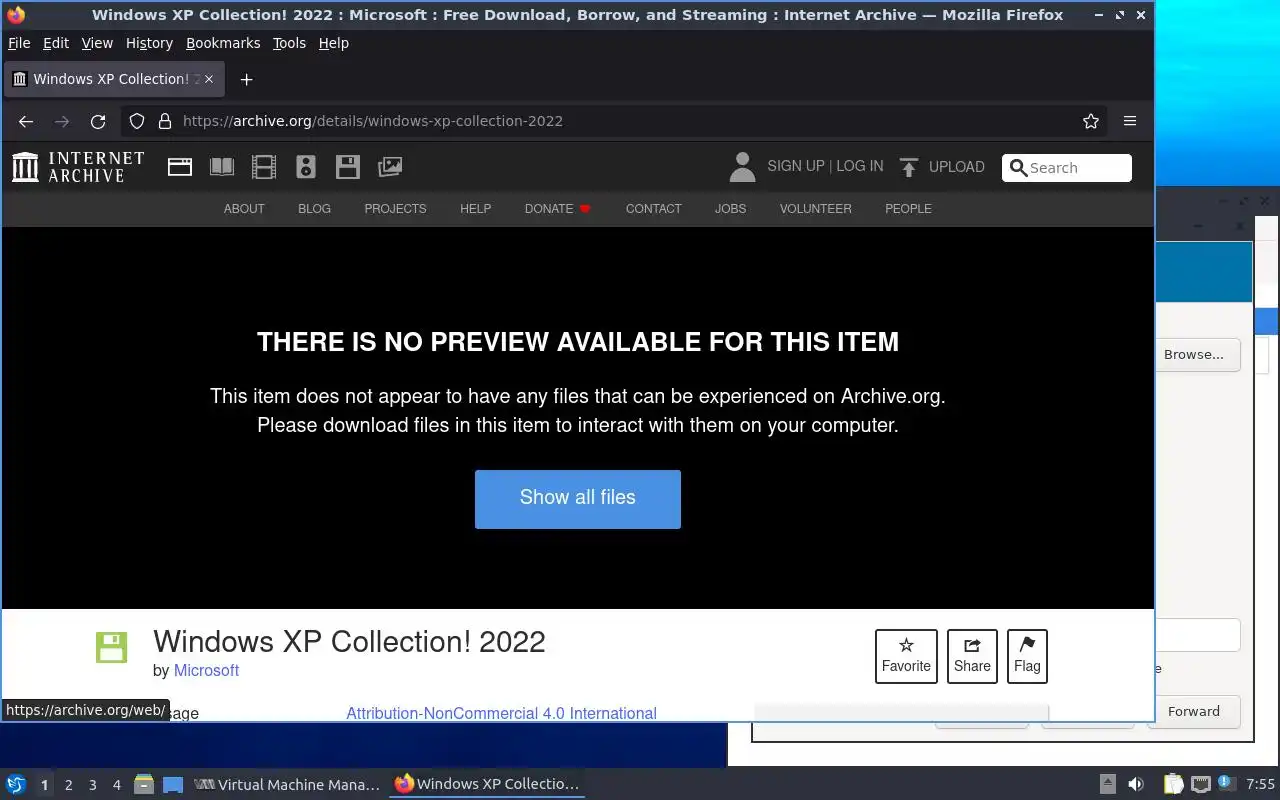Focus the Internet Archive search field
Image resolution: width=1280 pixels, height=800 pixels.
[x=1067, y=167]
